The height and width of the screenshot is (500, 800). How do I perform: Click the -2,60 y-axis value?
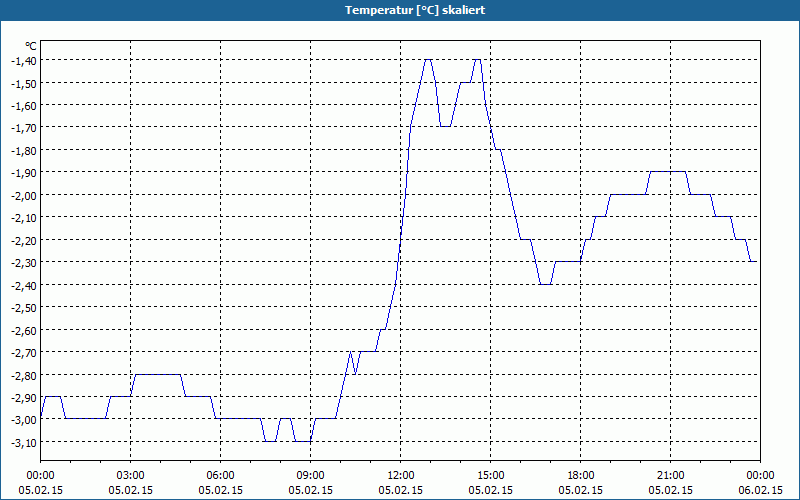click(x=24, y=330)
